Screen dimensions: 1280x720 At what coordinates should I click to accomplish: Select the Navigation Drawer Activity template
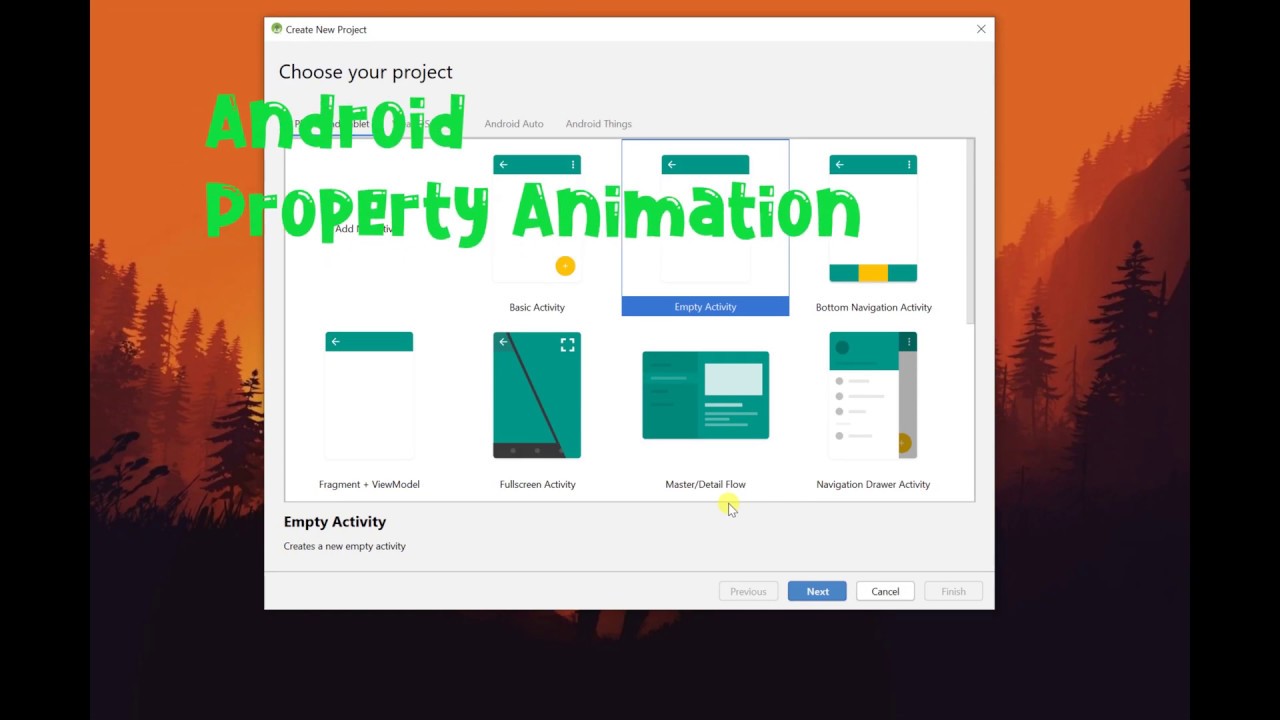click(873, 396)
